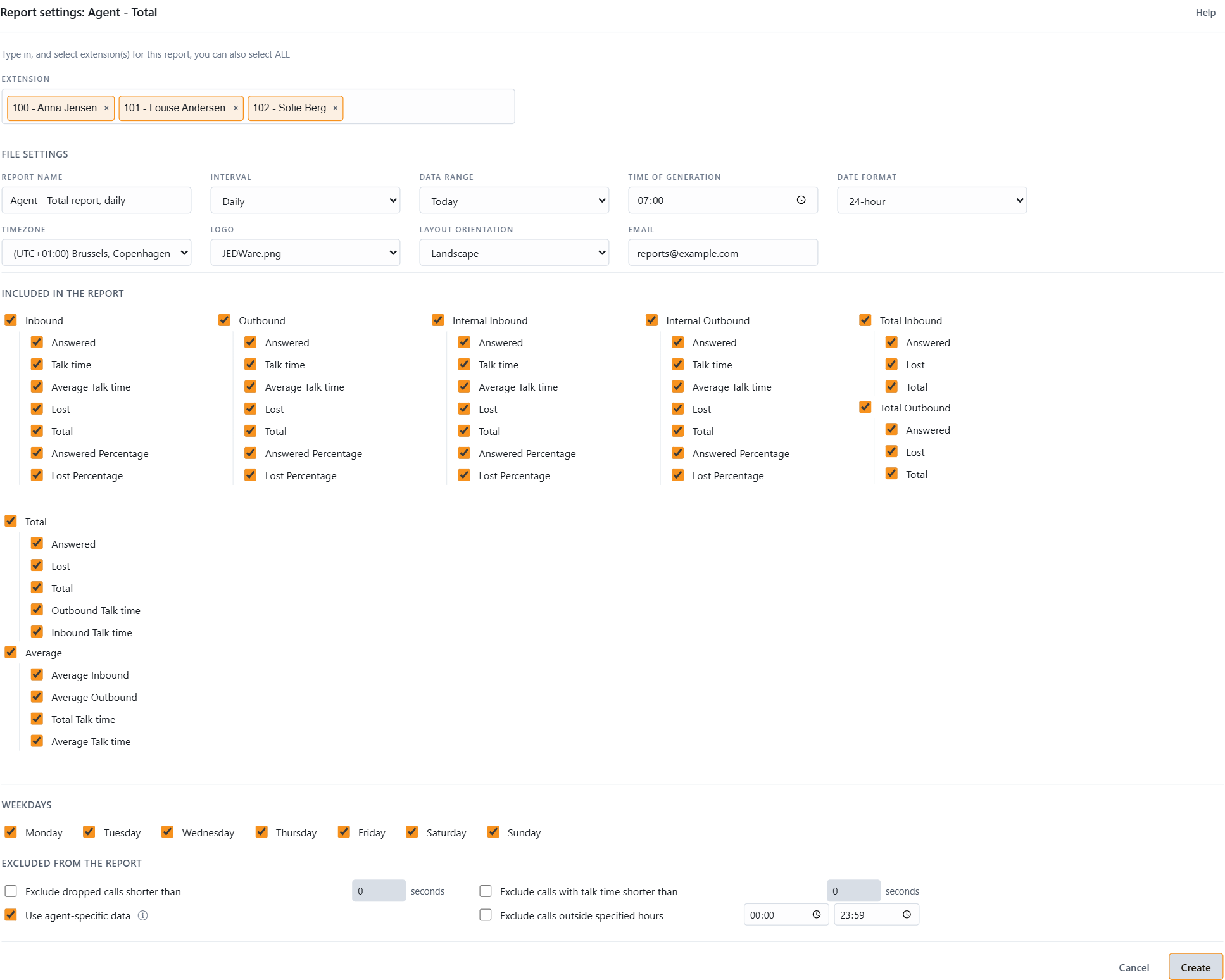Viewport: 1225px width, 980px height.
Task: Open the Layout Orientation dropdown
Action: point(514,253)
